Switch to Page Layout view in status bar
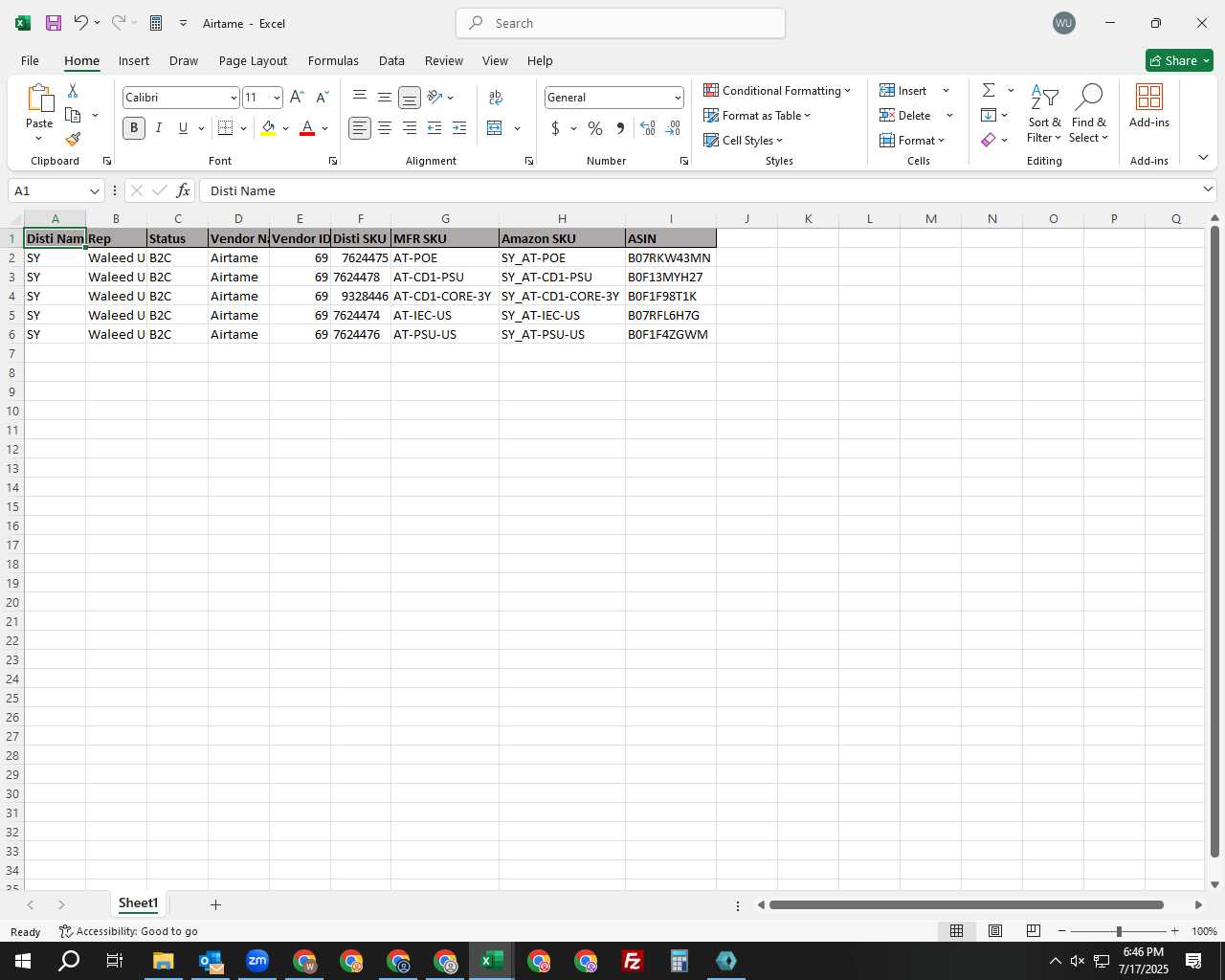This screenshot has height=980, width=1225. coord(995,931)
